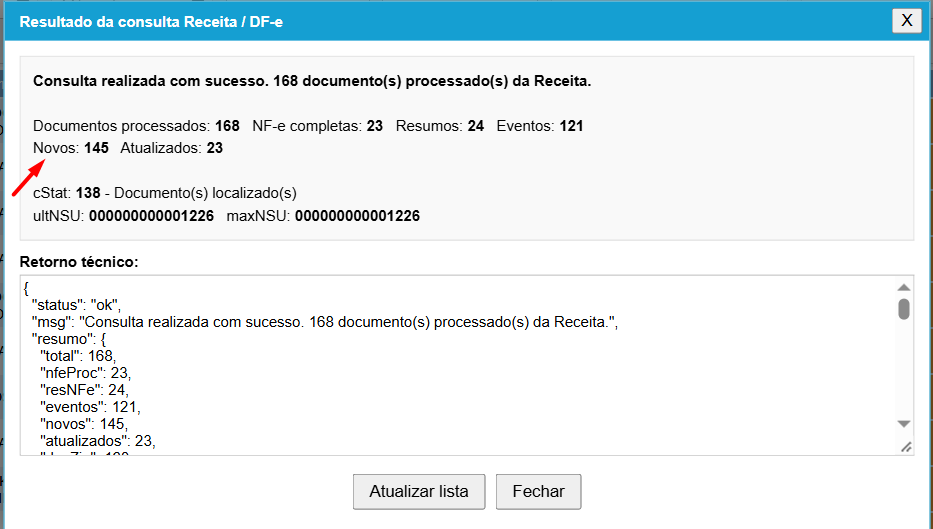The image size is (933, 529).
Task: Click the Novos value 145
Action: click(96, 148)
